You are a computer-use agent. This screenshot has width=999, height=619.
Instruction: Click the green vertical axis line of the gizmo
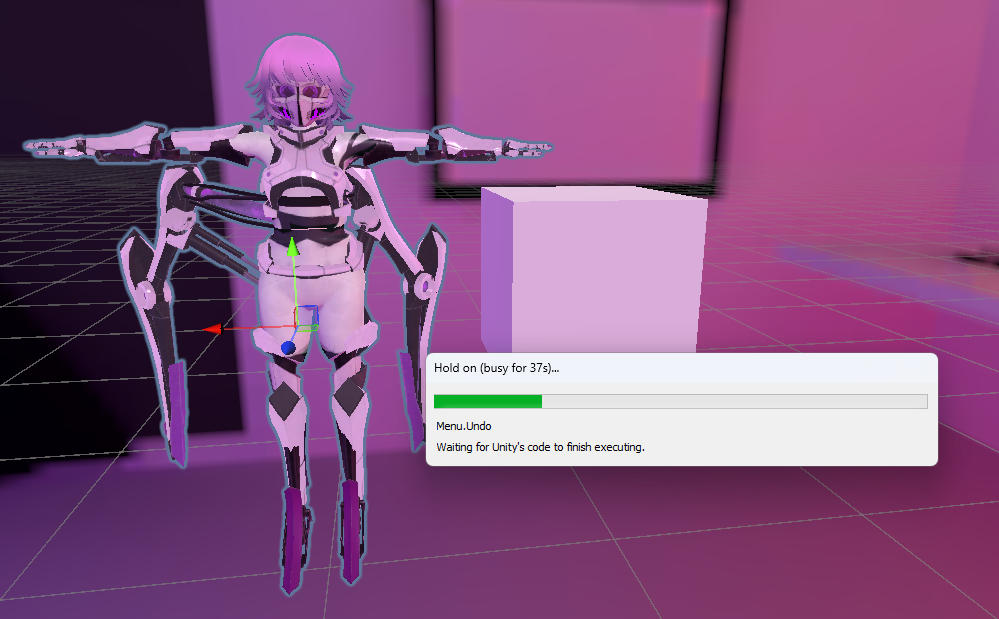click(293, 285)
